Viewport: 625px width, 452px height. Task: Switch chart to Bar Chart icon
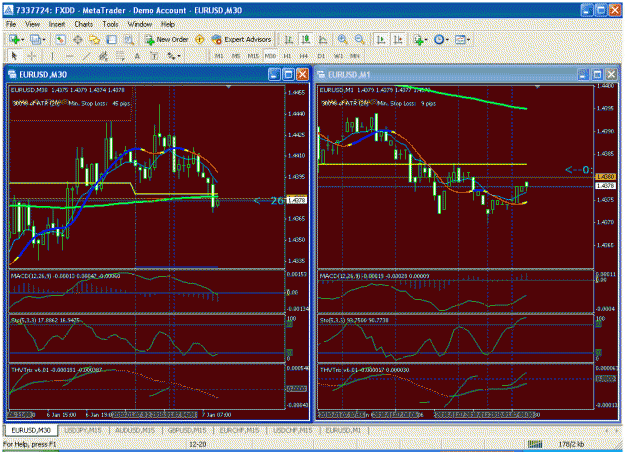[x=289, y=39]
